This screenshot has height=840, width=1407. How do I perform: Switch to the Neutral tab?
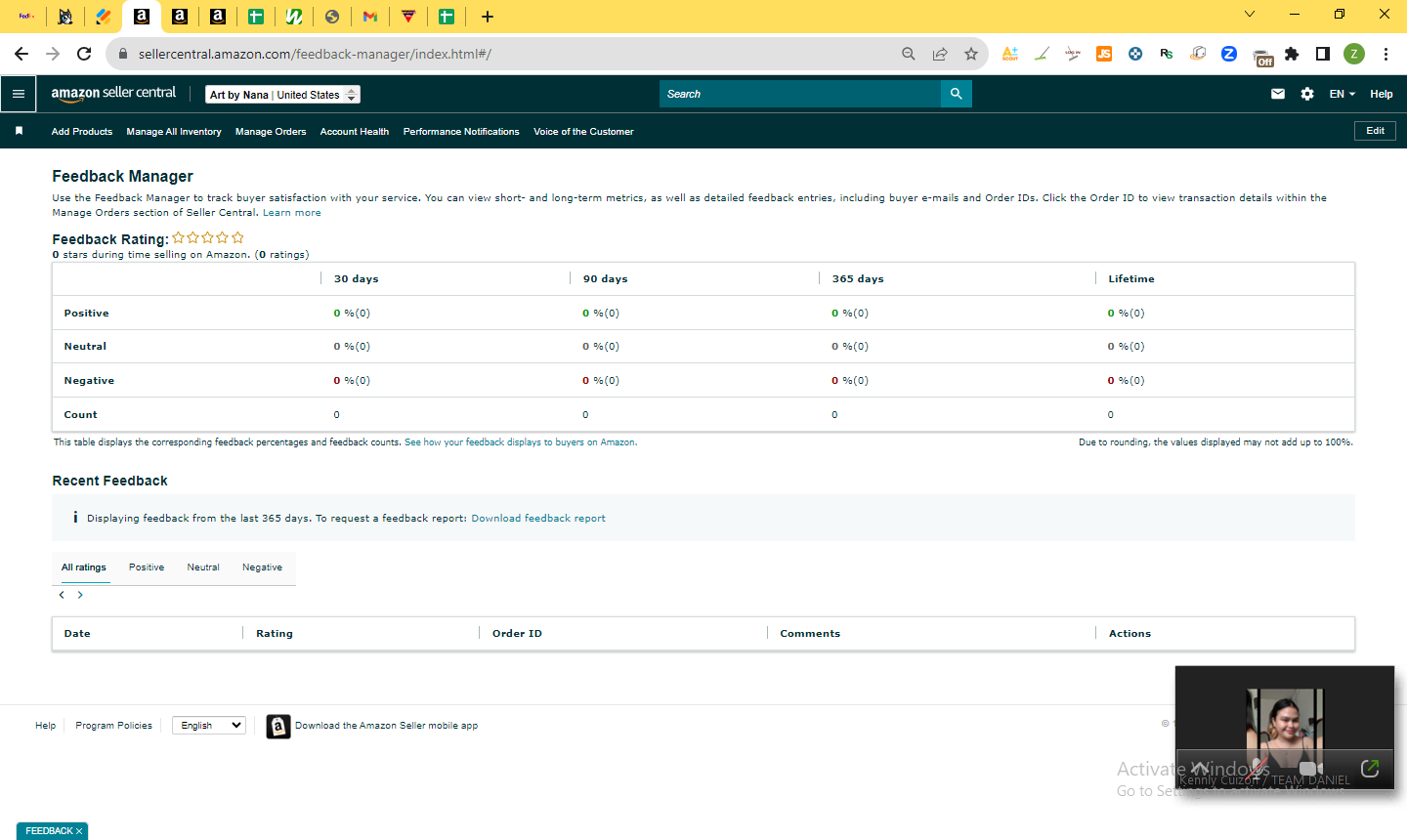[203, 567]
